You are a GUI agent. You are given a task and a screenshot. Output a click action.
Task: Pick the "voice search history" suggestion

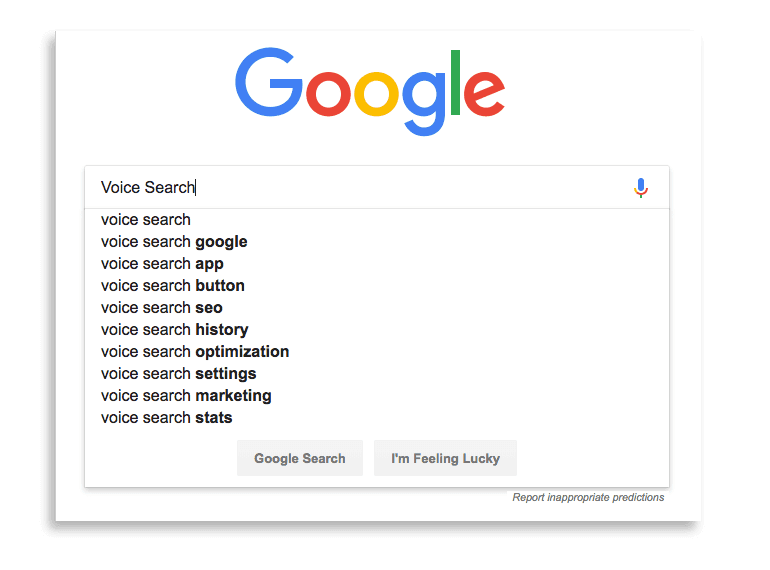click(175, 330)
